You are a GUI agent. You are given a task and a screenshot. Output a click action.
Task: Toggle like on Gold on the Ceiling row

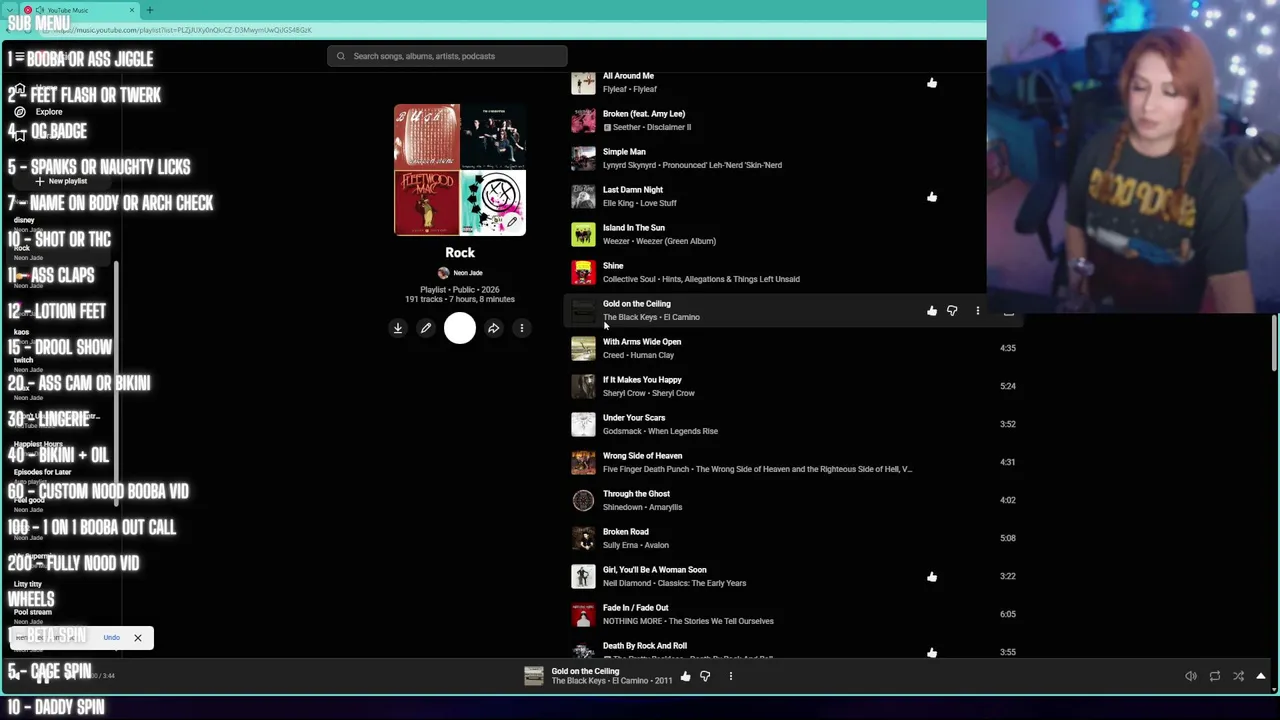point(932,311)
